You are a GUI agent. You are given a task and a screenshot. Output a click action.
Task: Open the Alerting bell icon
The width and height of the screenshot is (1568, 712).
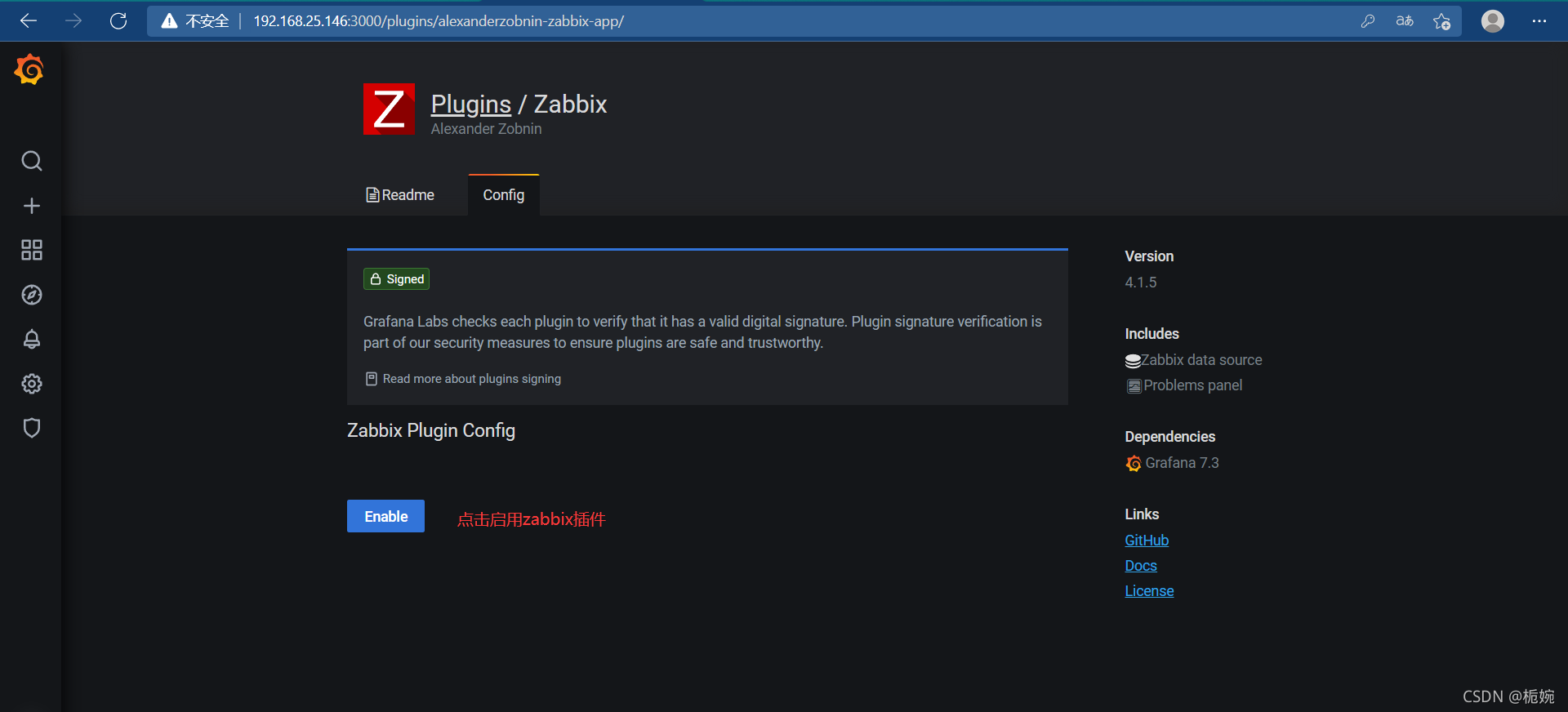coord(32,339)
